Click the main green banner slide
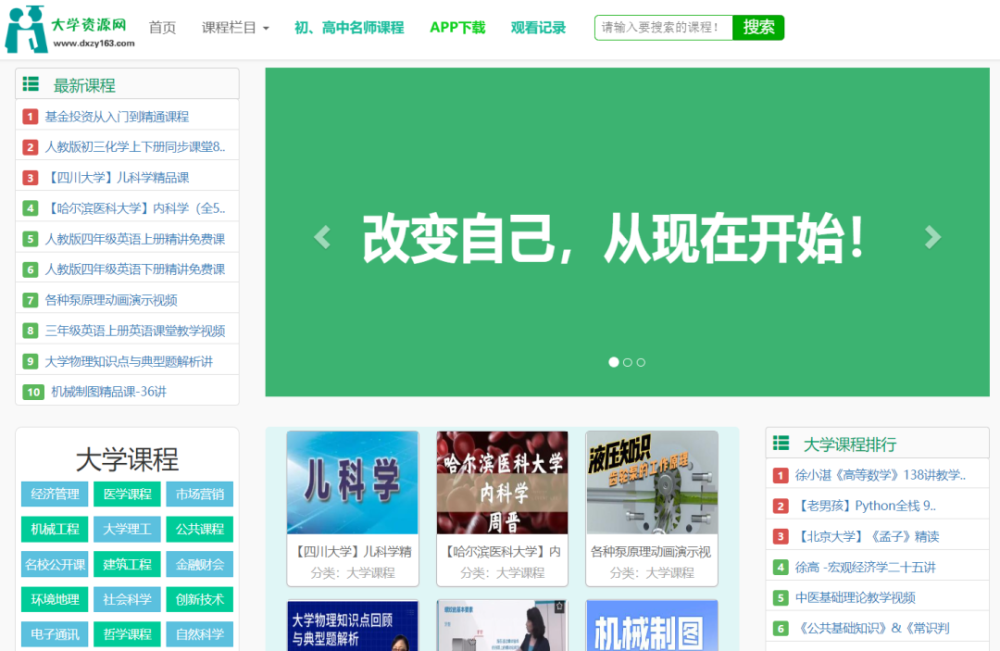 click(x=628, y=232)
